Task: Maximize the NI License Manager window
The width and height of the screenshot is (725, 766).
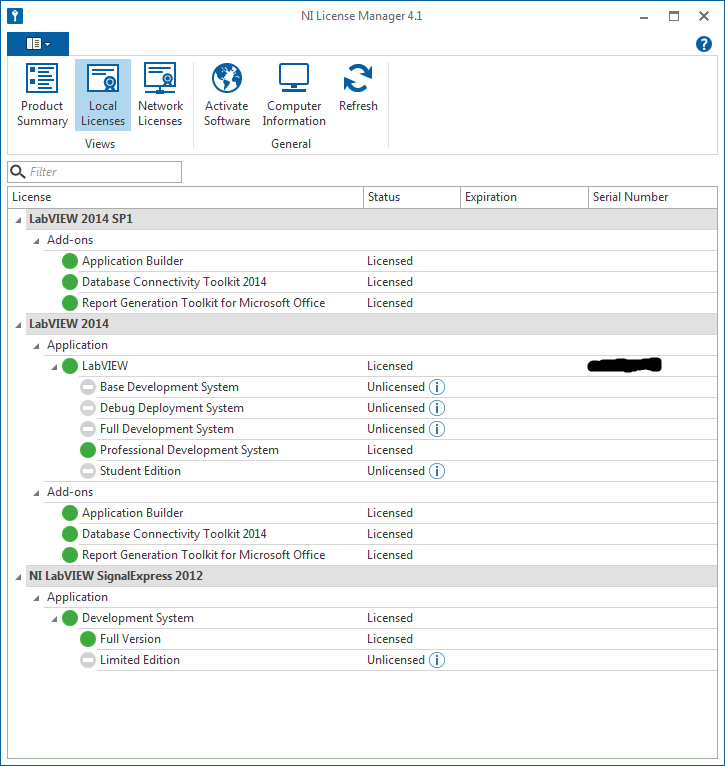Action: tap(674, 16)
